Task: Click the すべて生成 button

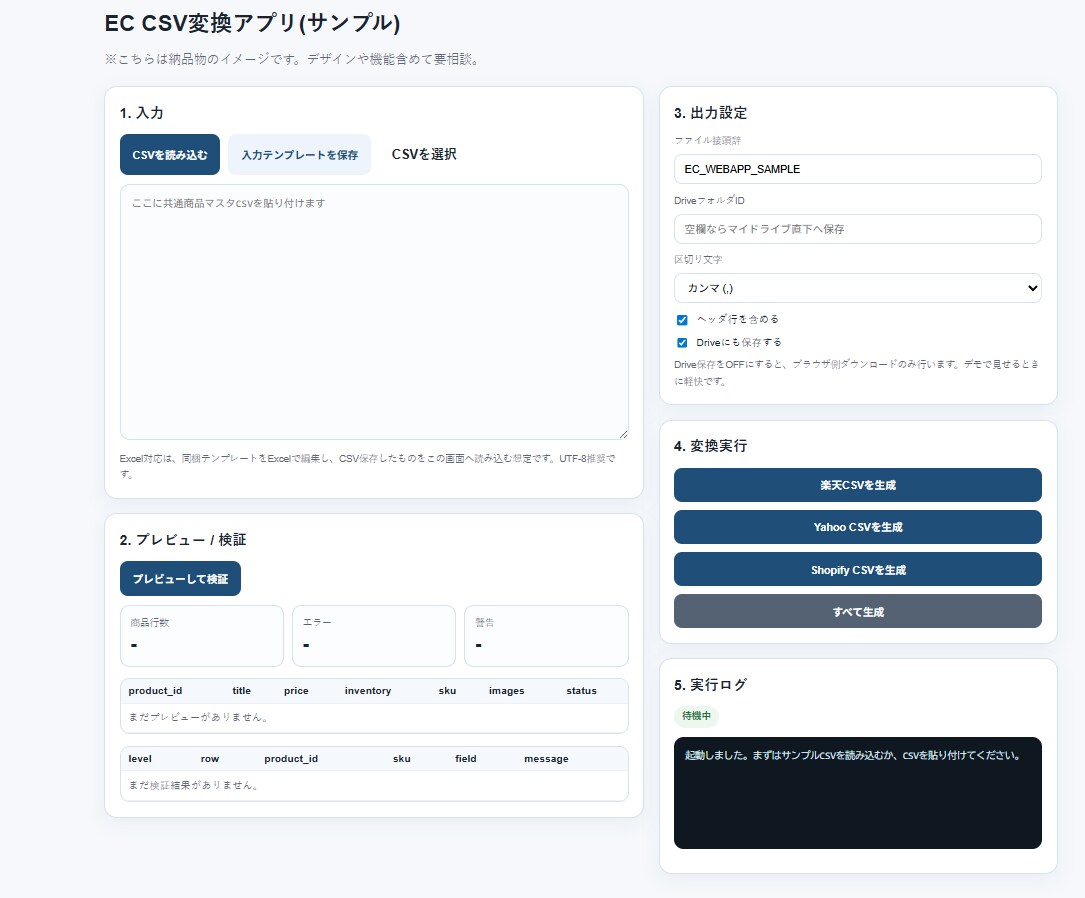Action: pyautogui.click(x=857, y=612)
